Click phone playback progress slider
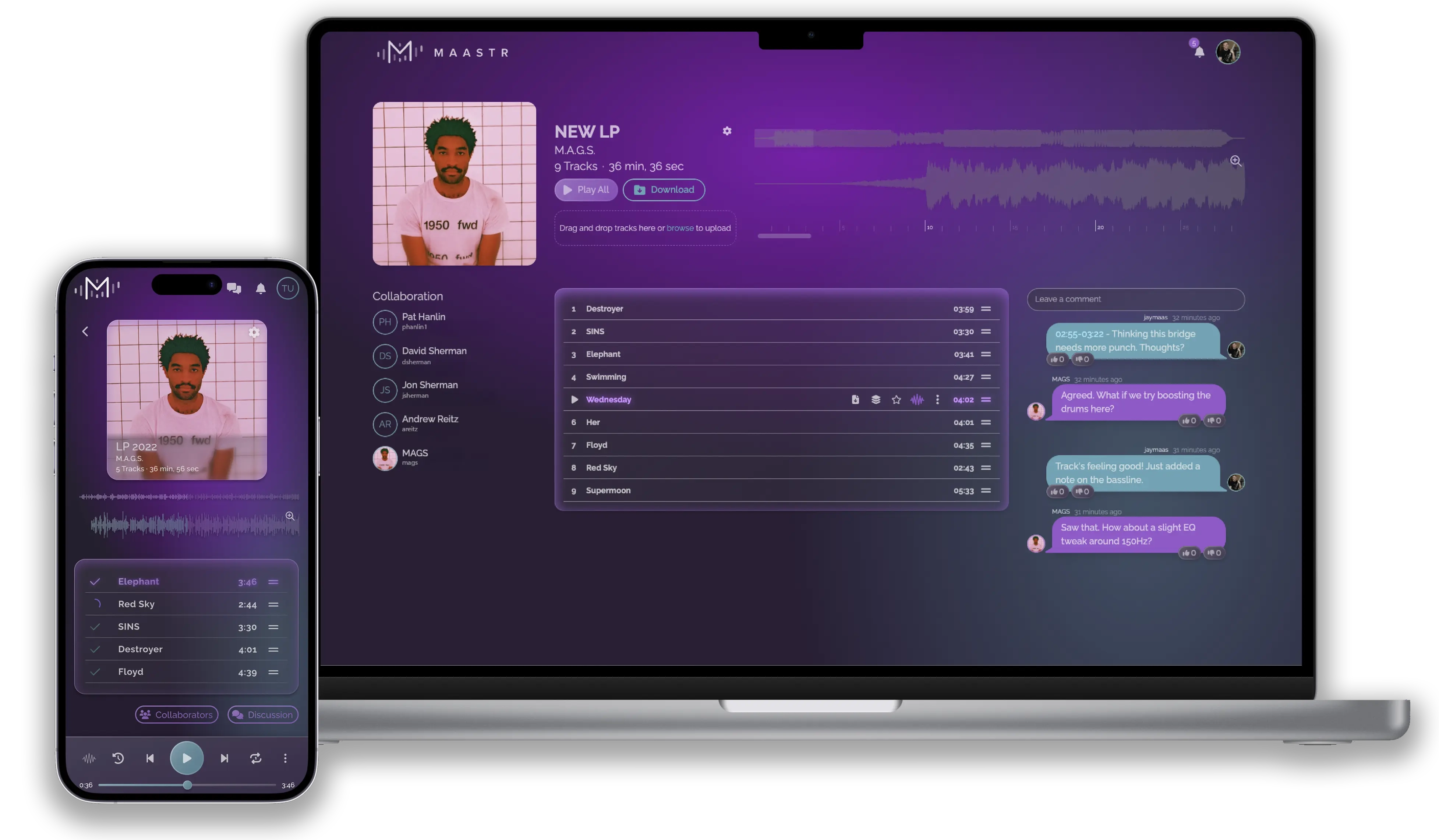 [x=187, y=785]
